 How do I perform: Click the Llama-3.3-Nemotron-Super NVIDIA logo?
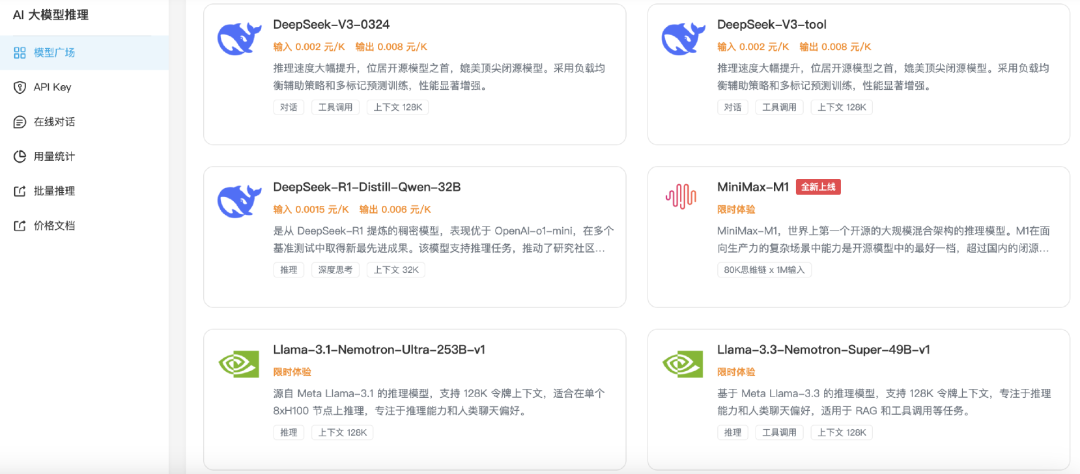[x=683, y=362]
